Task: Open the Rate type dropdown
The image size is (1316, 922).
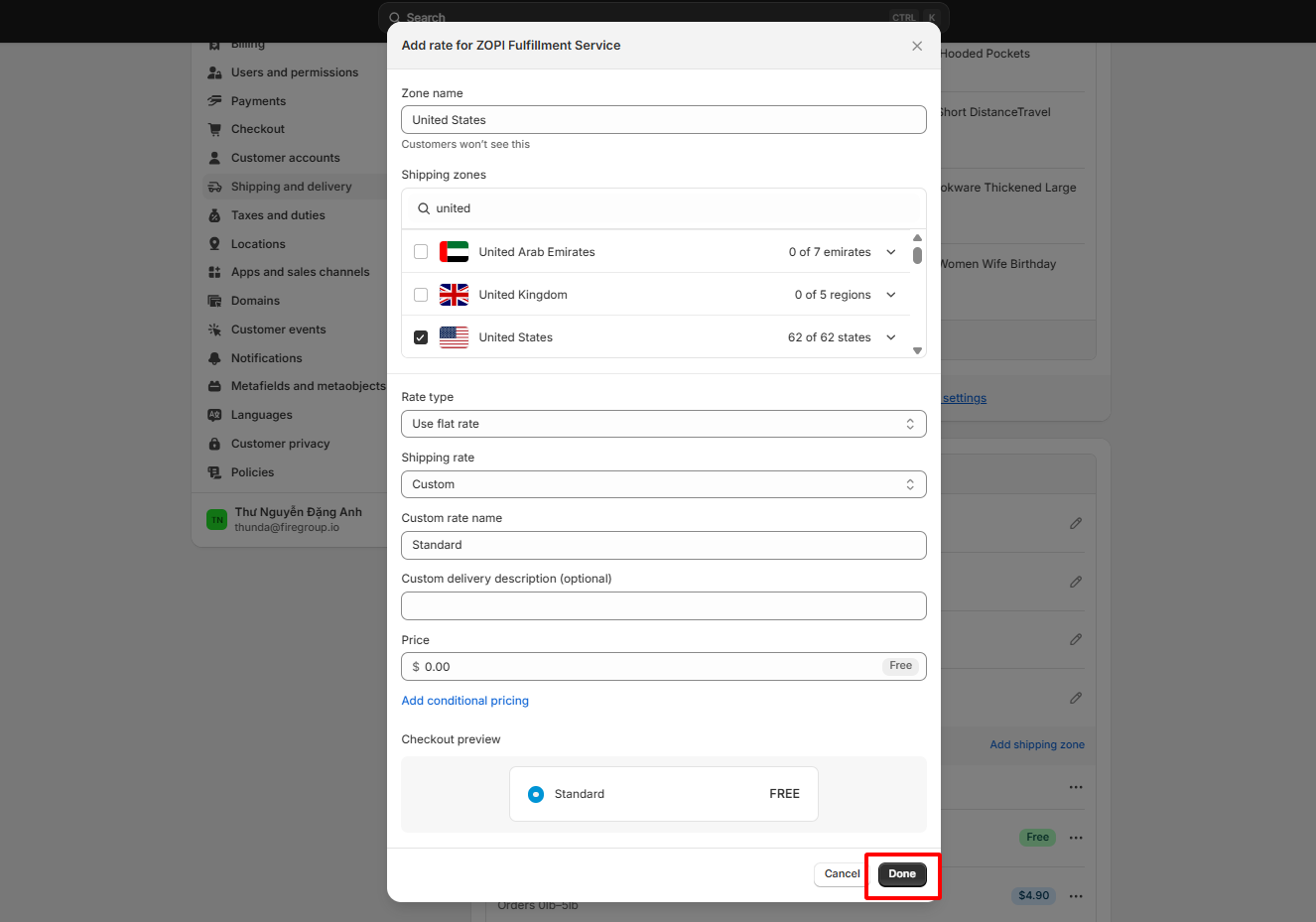Action: click(x=663, y=424)
